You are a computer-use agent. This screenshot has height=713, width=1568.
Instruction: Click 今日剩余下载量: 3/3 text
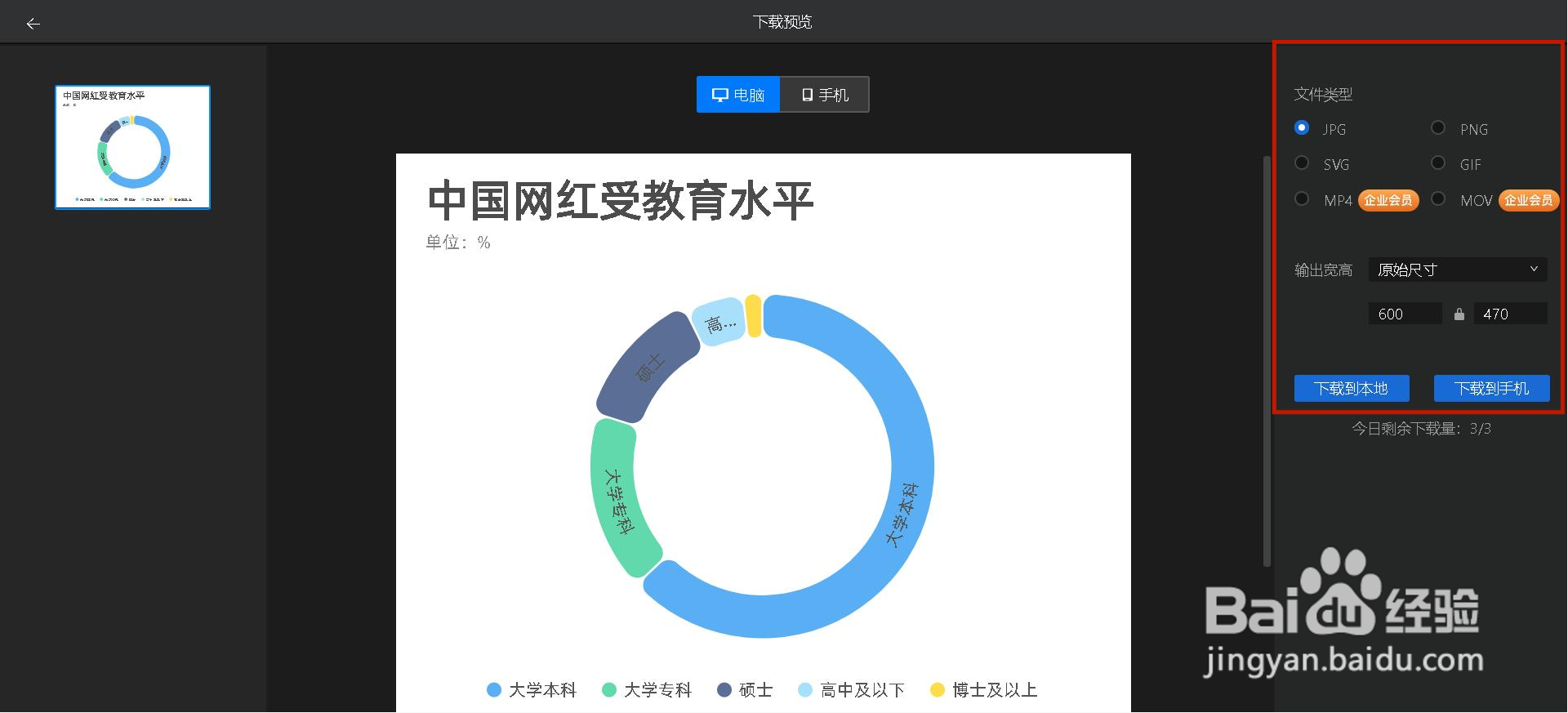click(x=1421, y=429)
